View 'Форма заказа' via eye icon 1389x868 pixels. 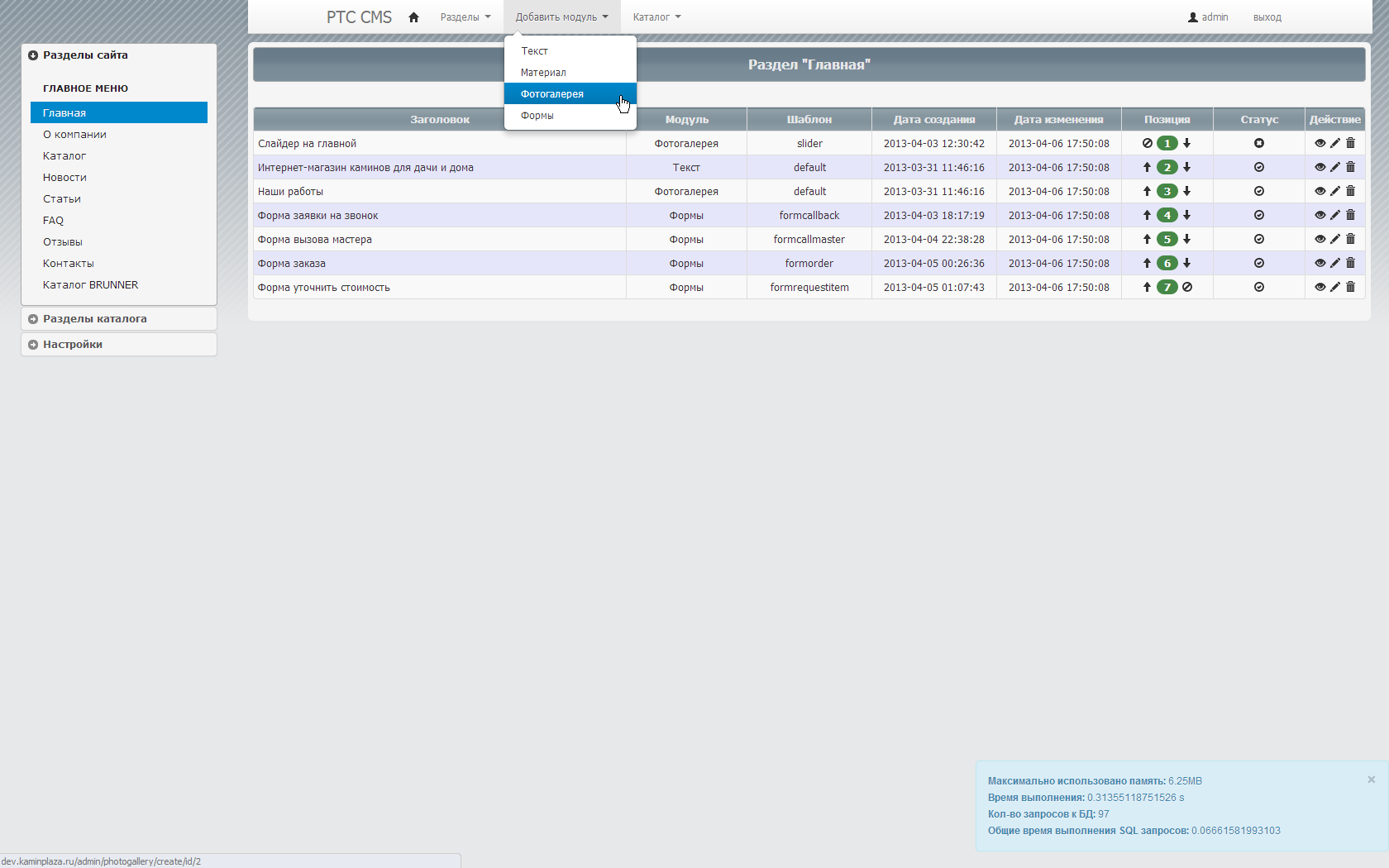(x=1320, y=263)
